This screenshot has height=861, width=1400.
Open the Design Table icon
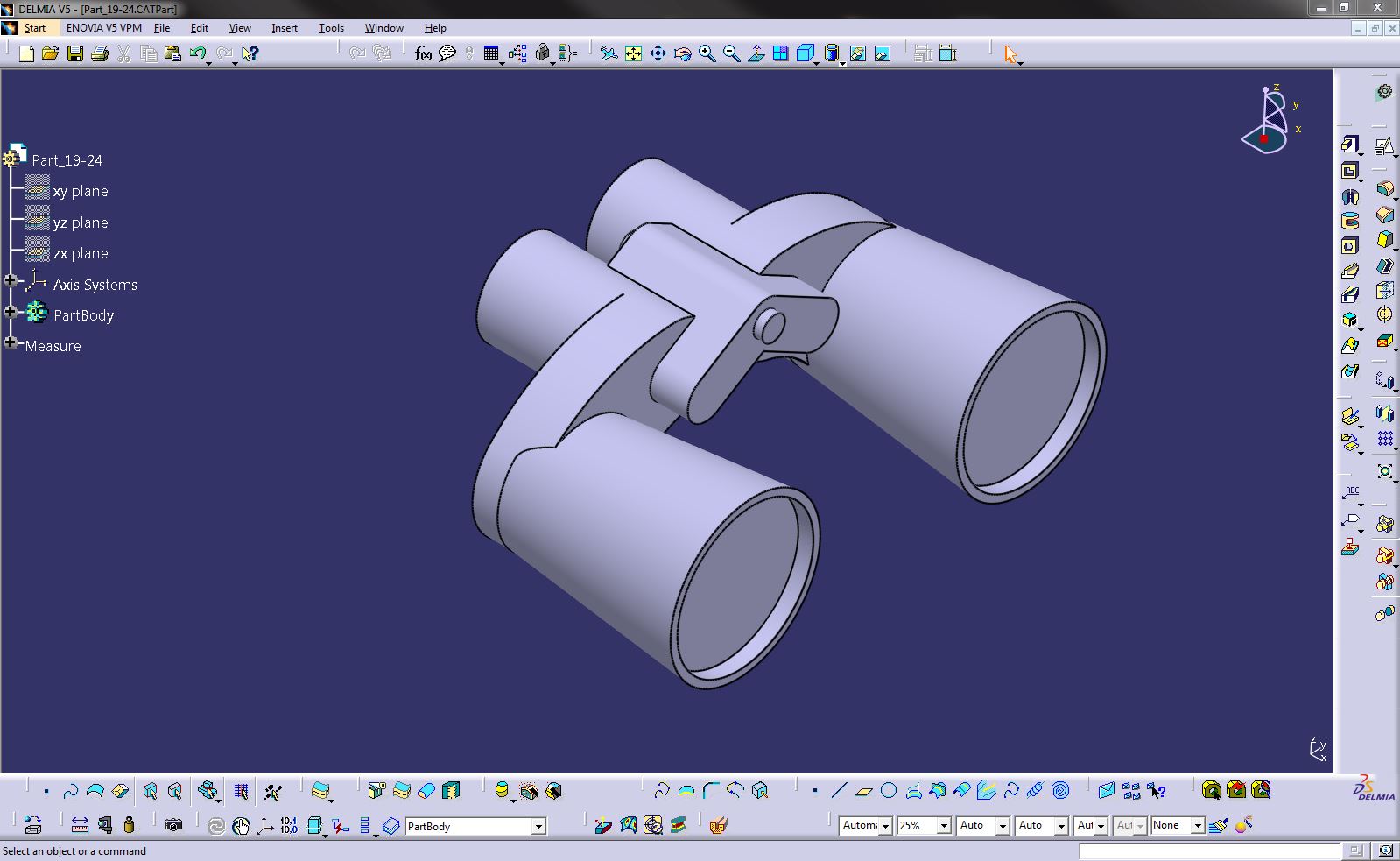[x=491, y=54]
